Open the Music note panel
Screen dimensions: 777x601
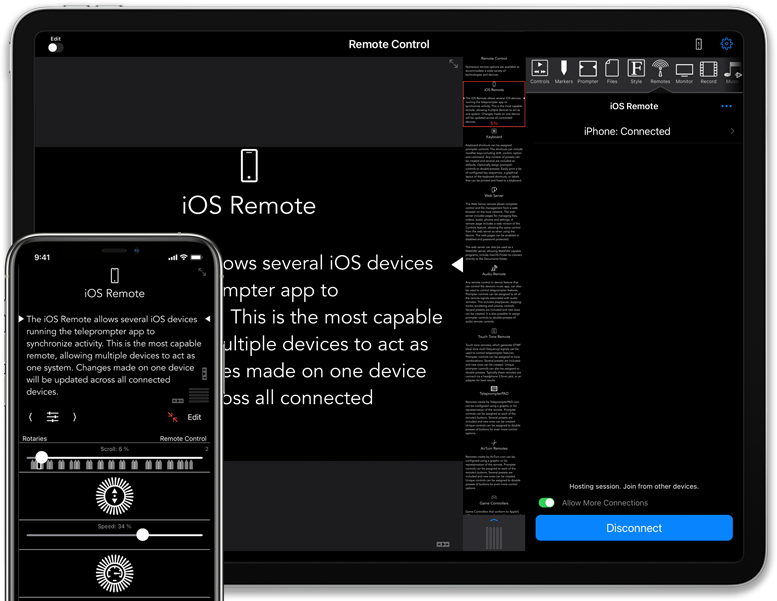(733, 71)
